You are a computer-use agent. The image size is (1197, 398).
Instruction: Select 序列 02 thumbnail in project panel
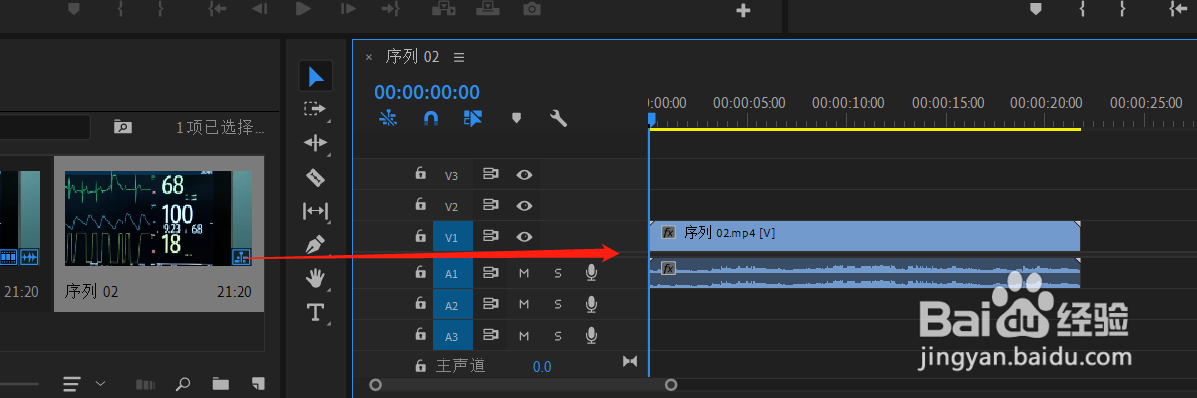pos(159,218)
